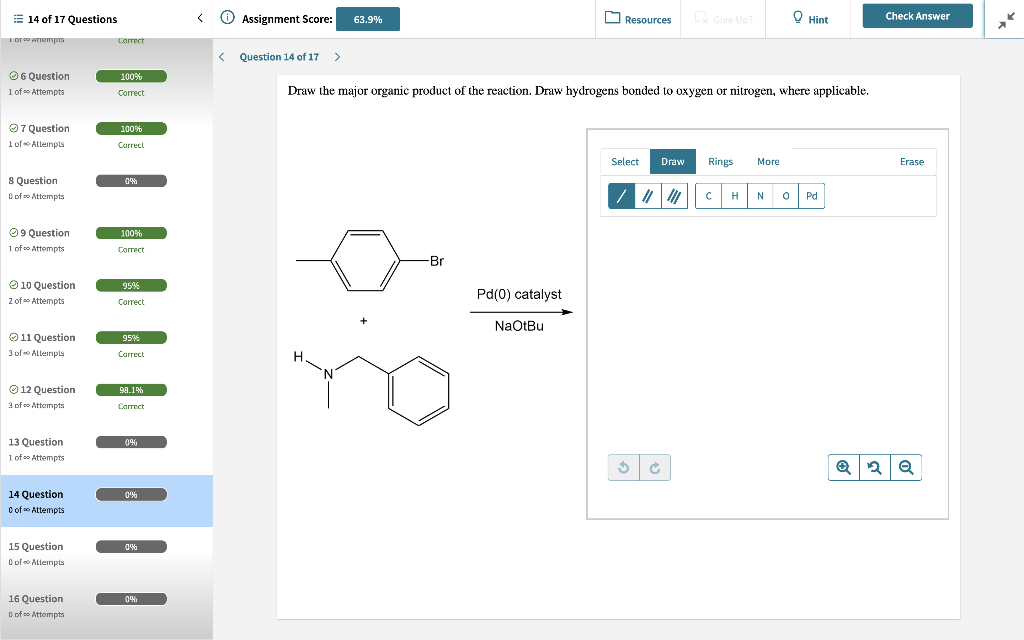Pick the Oxygen atom tool

point(786,195)
